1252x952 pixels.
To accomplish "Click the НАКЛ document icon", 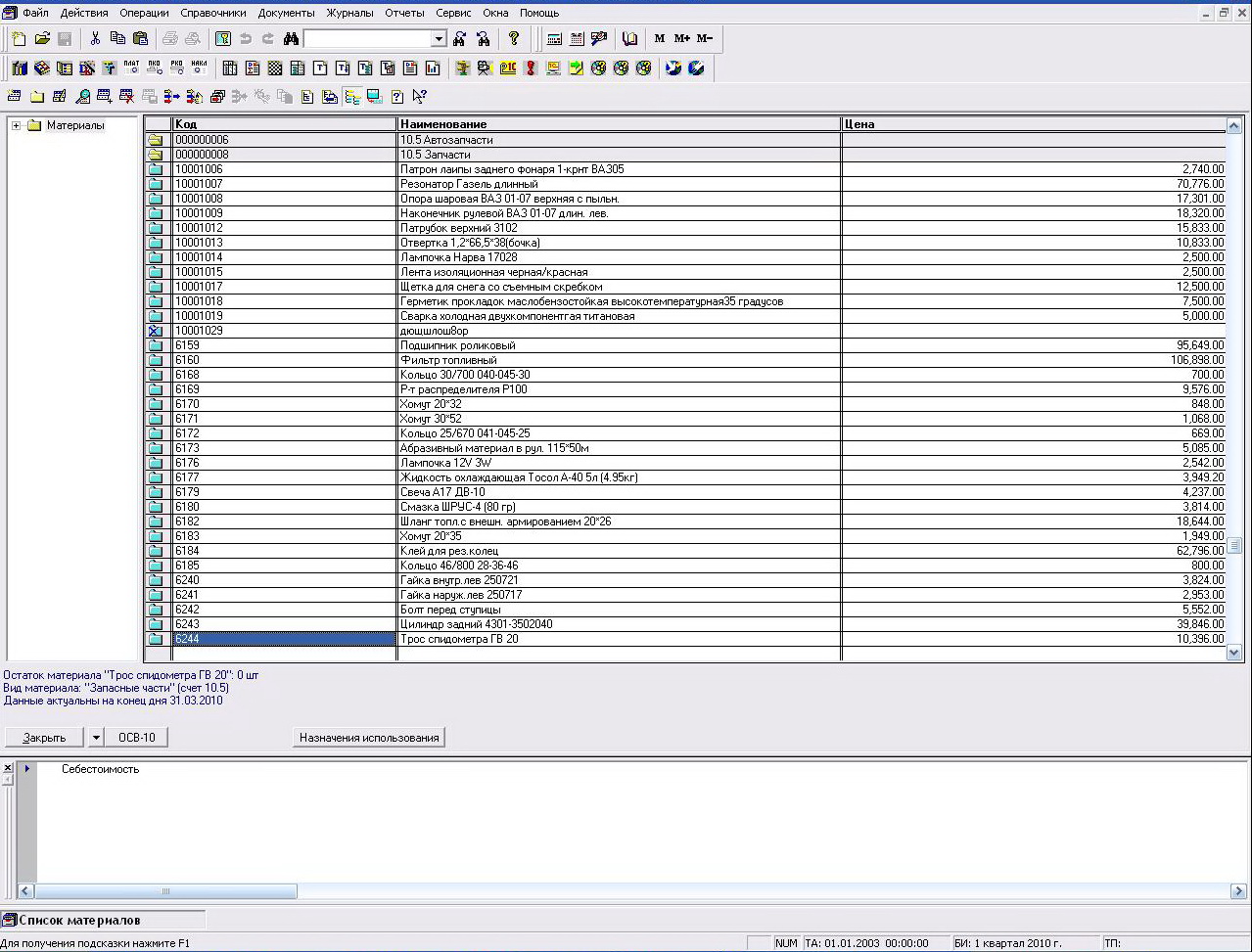I will tap(200, 68).
